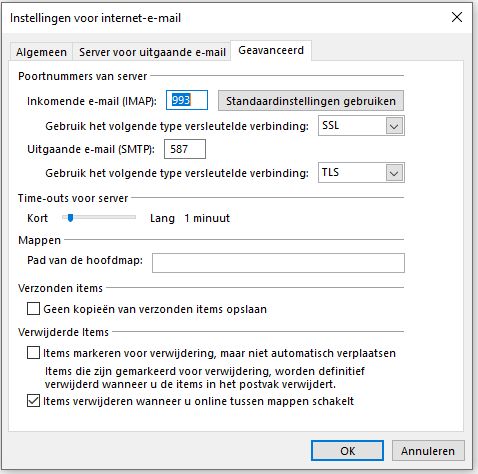Image resolution: width=478 pixels, height=474 pixels.
Task: Click the 1 minuut time-out value label
Action: point(207,218)
